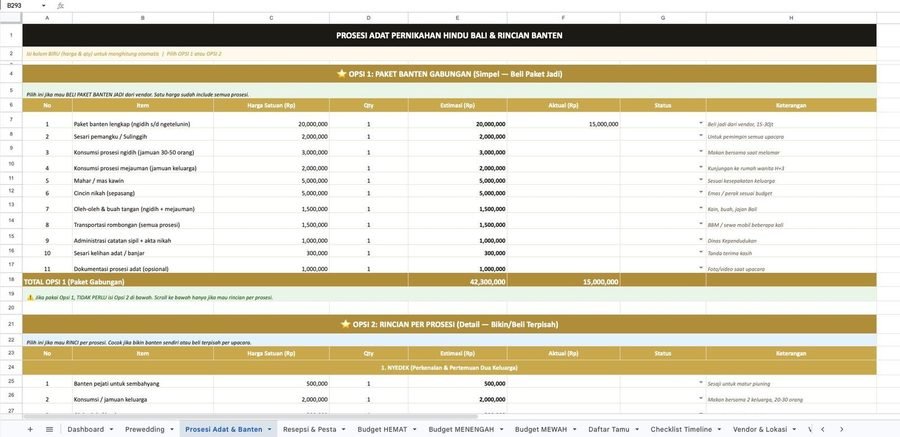The height and width of the screenshot is (437, 900).
Task: Select the cell Sesari kelihan adat / banjar
Action: 143,253
